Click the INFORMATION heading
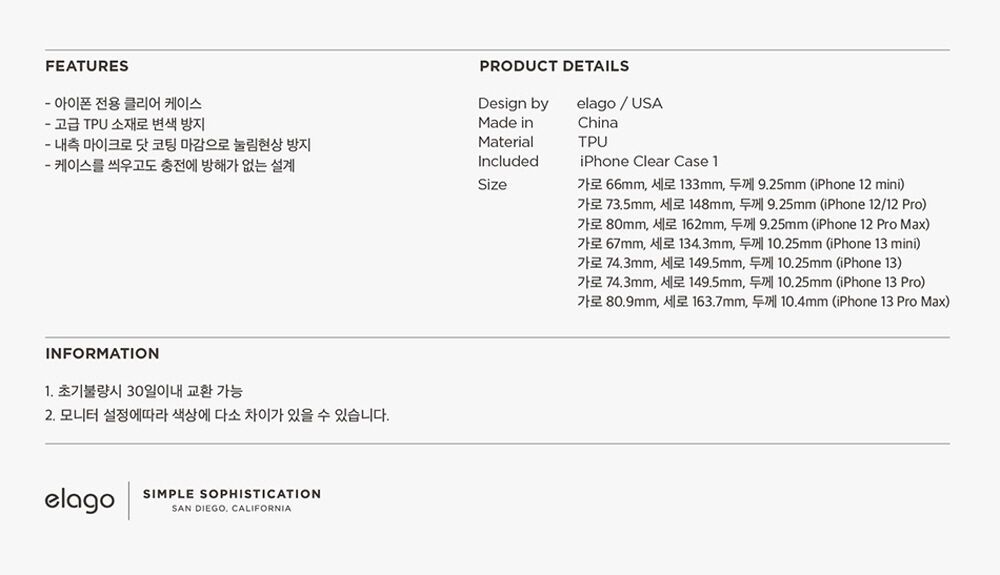Viewport: 1000px width, 575px height. pyautogui.click(x=102, y=354)
